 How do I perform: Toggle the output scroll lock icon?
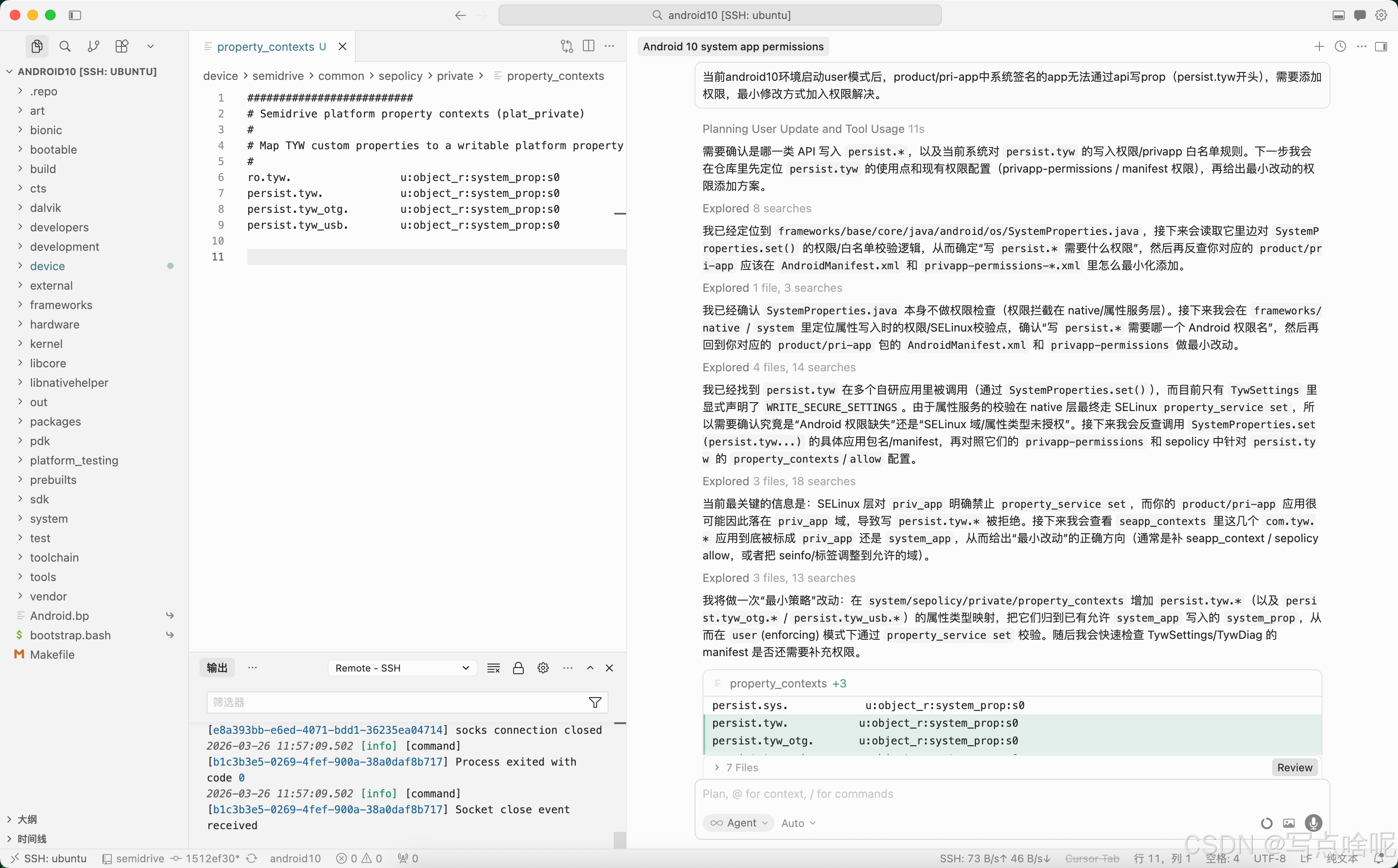pyautogui.click(x=518, y=668)
